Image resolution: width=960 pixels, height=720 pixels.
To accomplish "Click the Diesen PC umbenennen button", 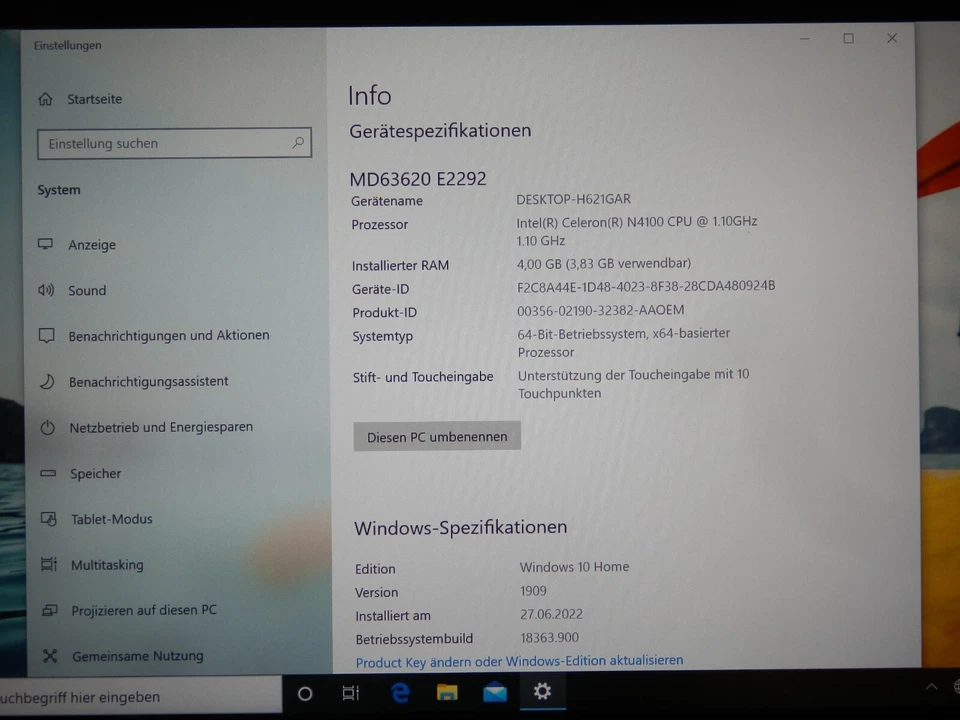I will click(437, 437).
